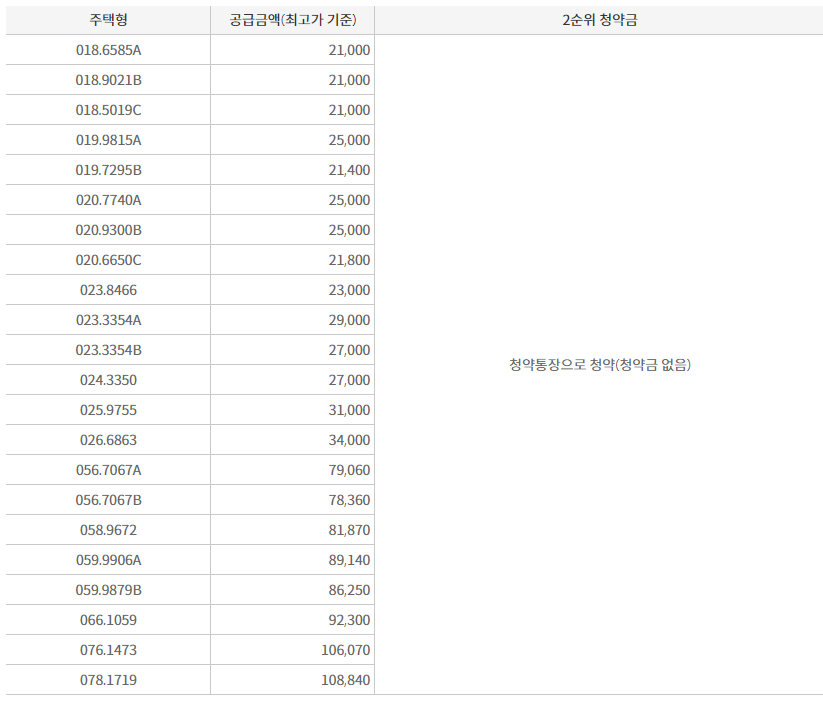Select housing type 020.6650C
This screenshot has height=701, width=823.
[x=108, y=260]
